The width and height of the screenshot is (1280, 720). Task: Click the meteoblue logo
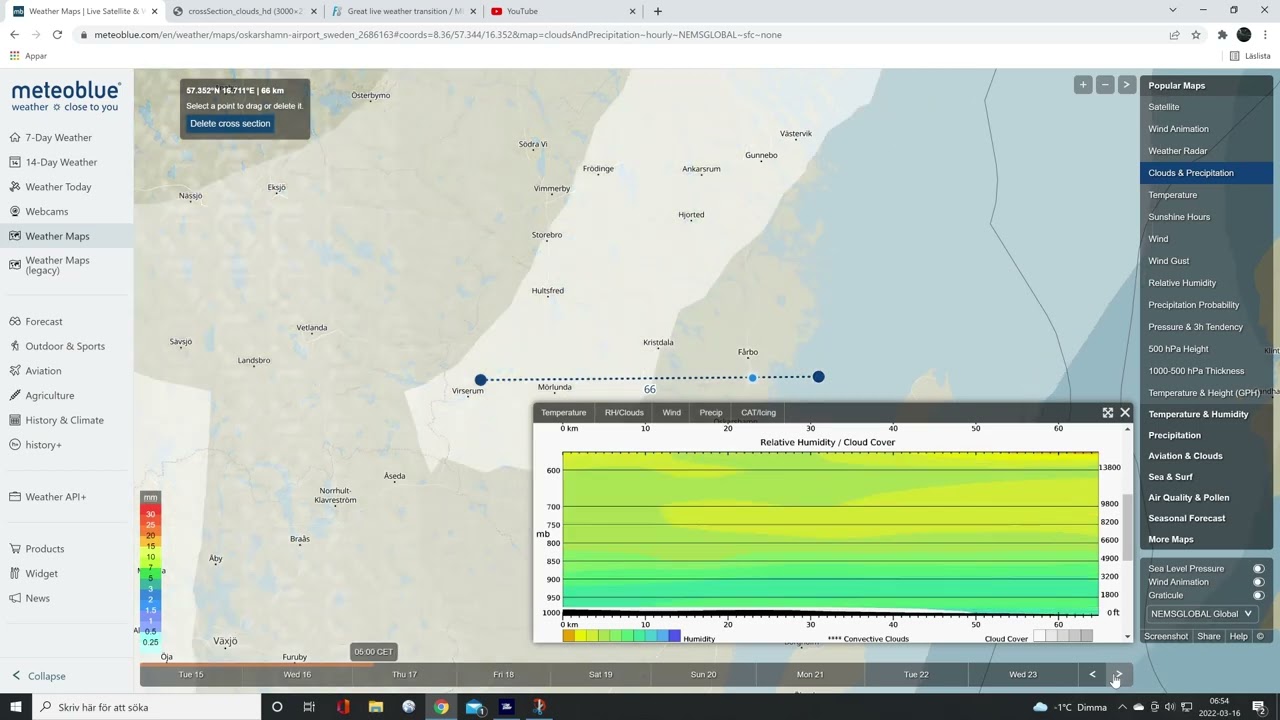pyautogui.click(x=66, y=97)
